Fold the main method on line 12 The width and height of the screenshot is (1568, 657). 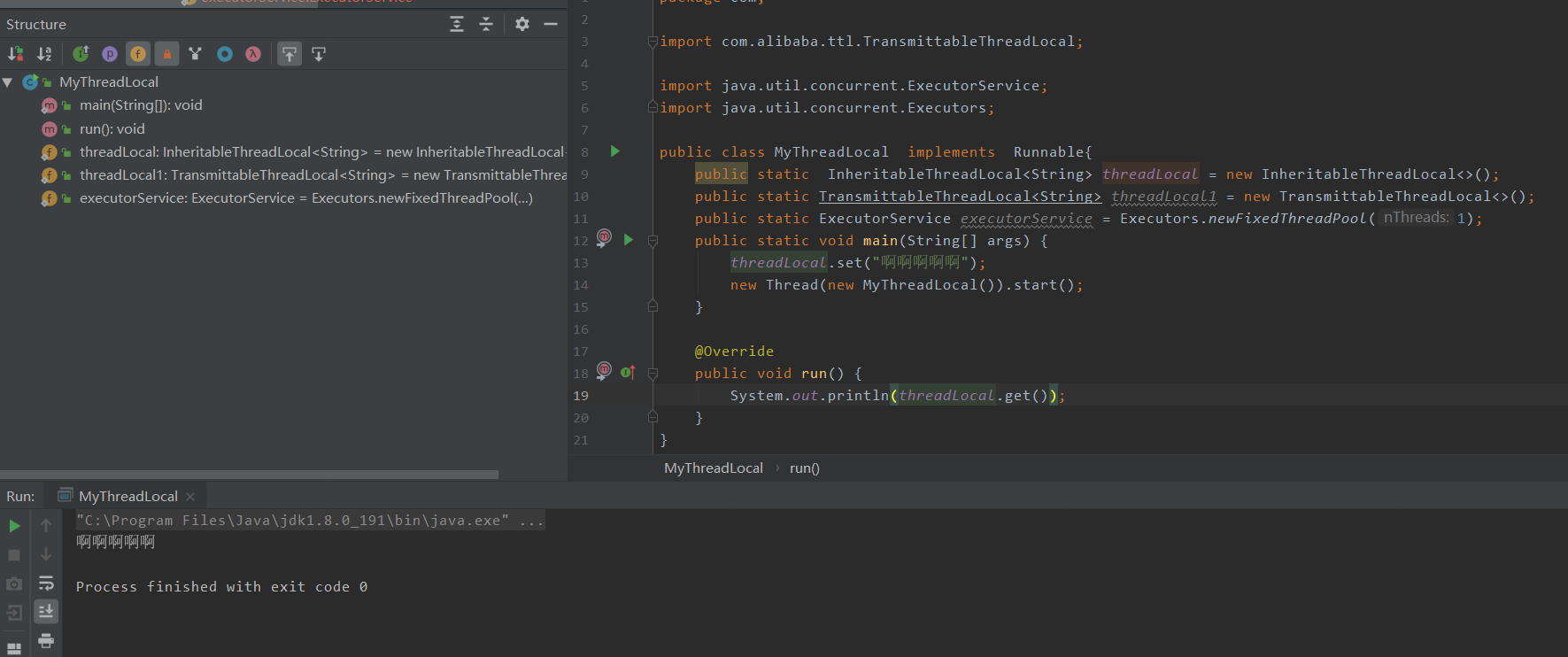coord(653,241)
